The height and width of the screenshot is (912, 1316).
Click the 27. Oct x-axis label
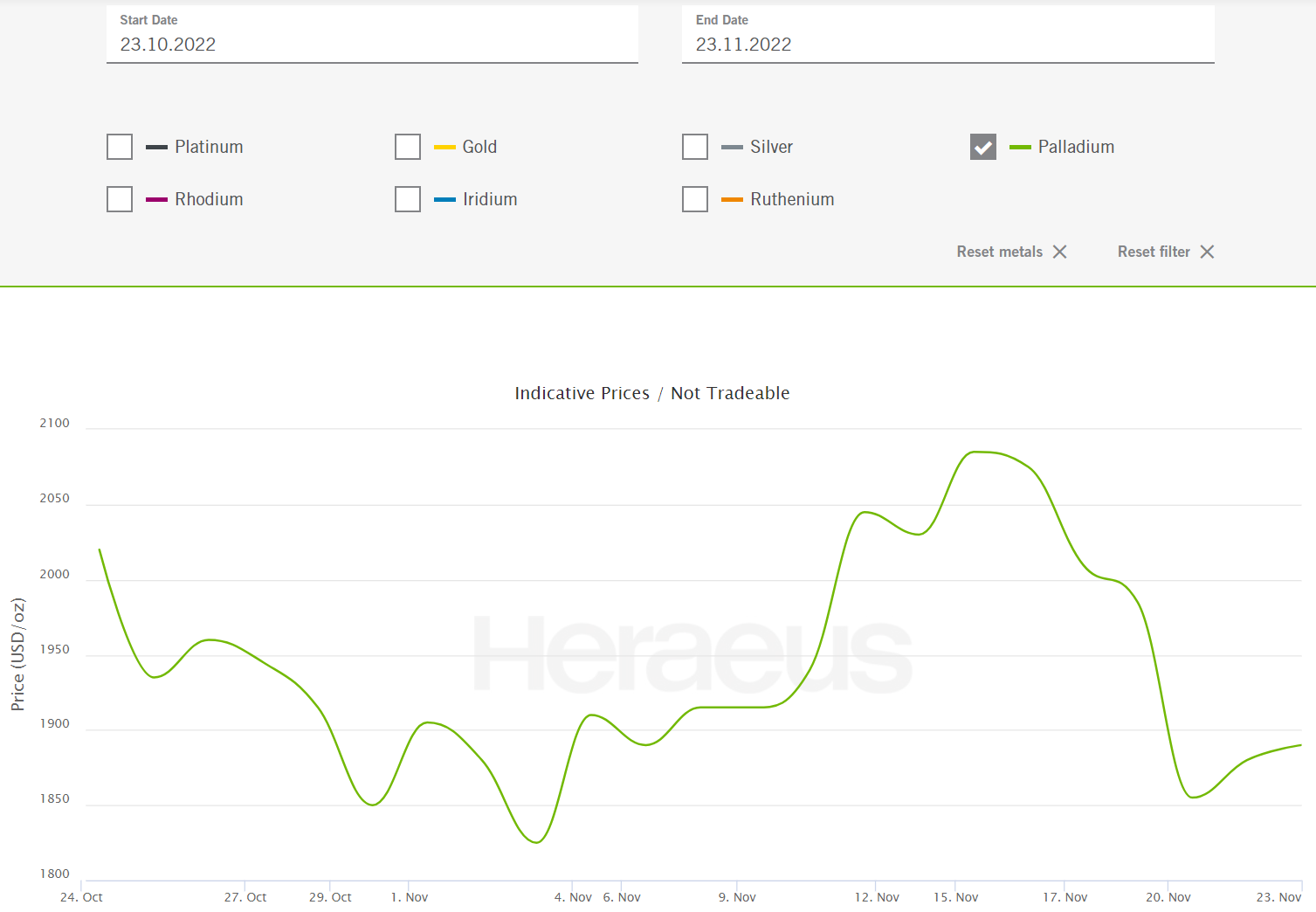245,897
